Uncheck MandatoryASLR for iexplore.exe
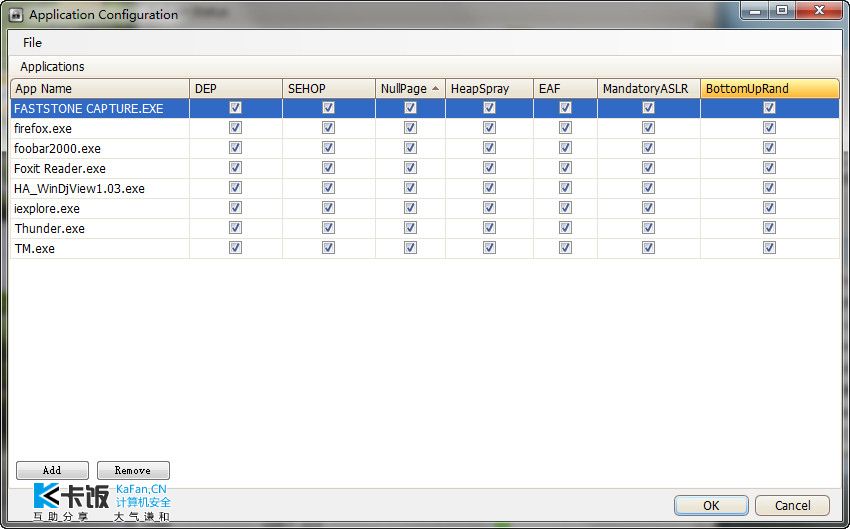 [648, 208]
